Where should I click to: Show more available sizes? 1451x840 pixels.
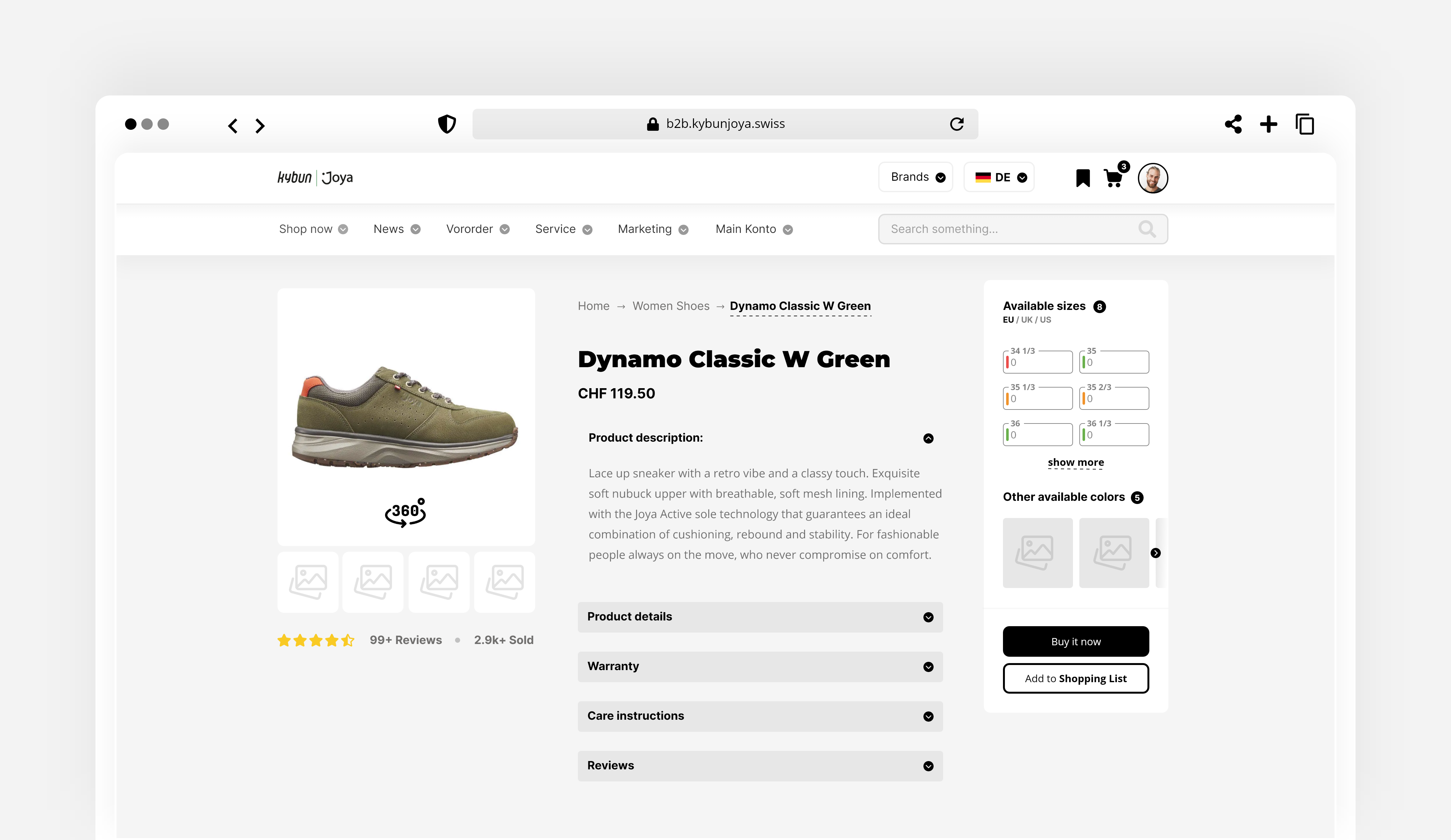coord(1076,462)
